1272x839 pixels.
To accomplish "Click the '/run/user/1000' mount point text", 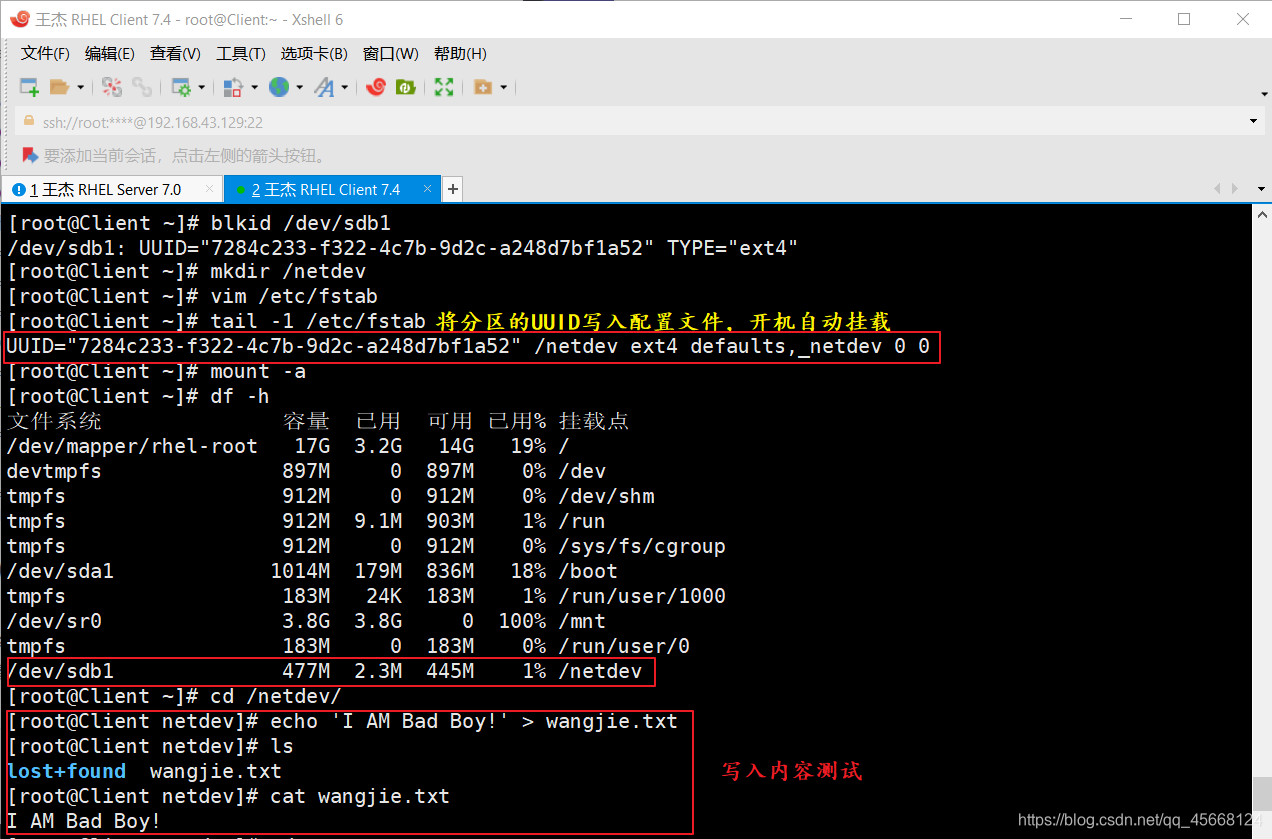I will (642, 596).
